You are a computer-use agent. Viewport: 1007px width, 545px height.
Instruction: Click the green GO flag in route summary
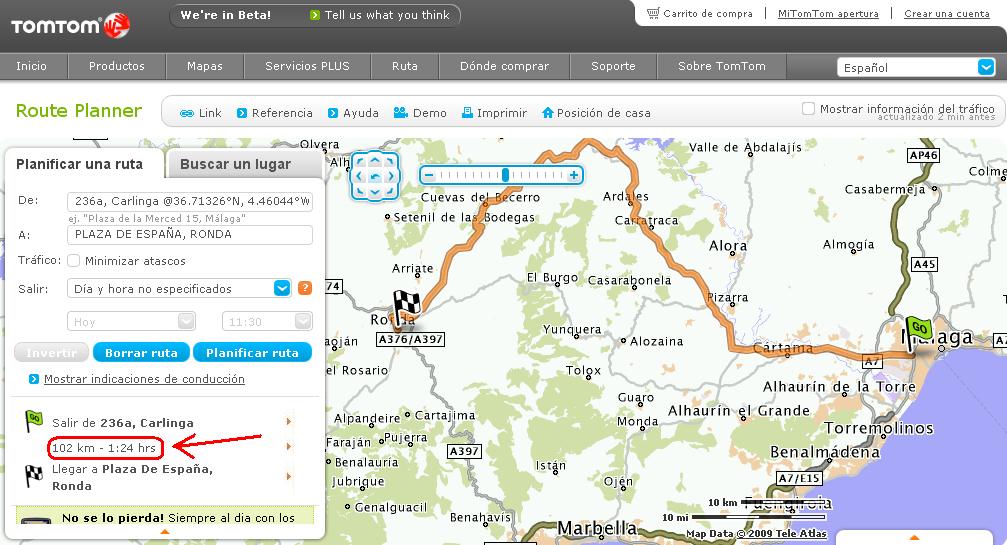(x=34, y=421)
